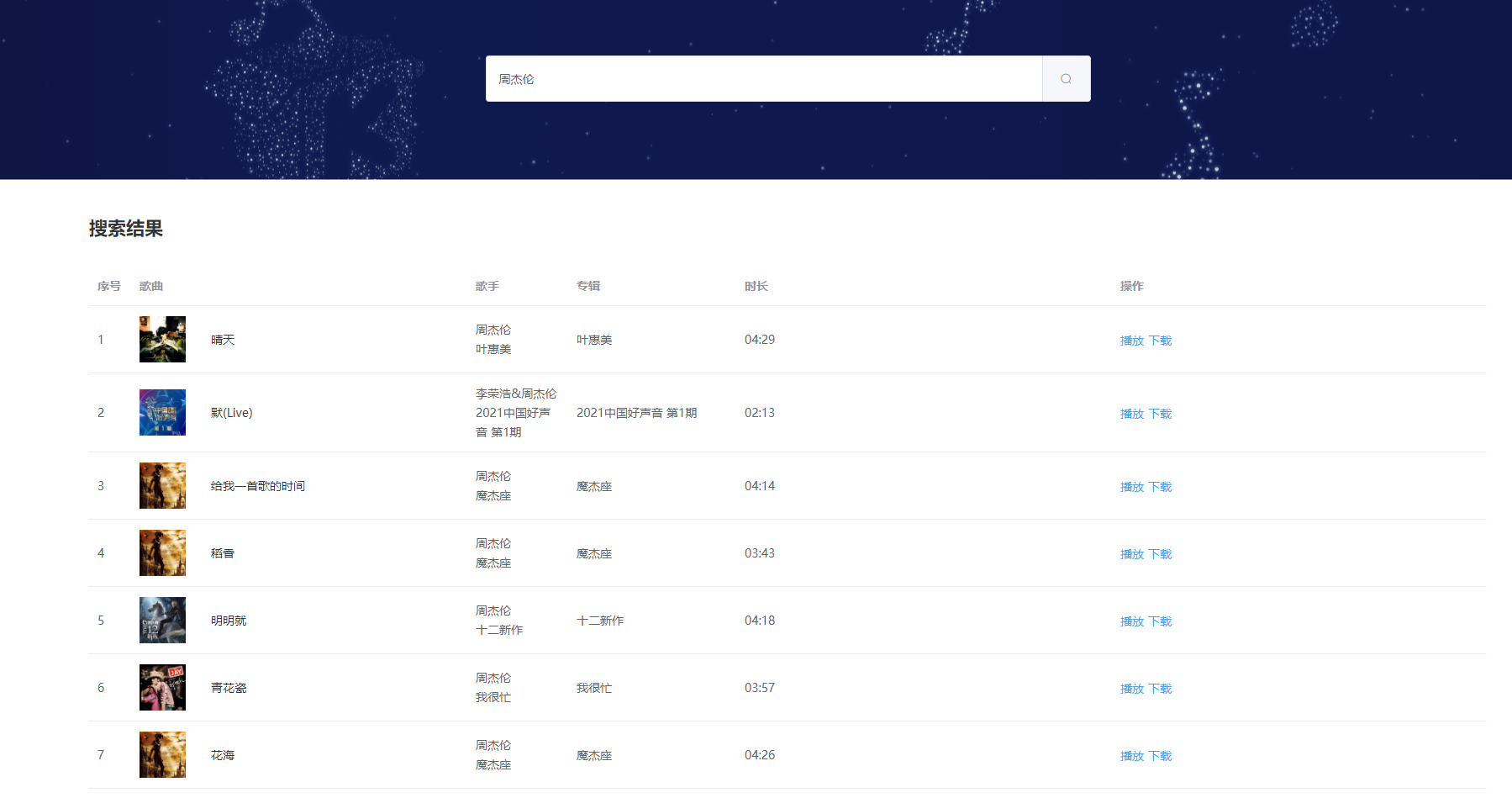Image resolution: width=1512 pixels, height=798 pixels.
Task: Click album cover thumbnail for 默(Live)
Action: pyautogui.click(x=162, y=413)
